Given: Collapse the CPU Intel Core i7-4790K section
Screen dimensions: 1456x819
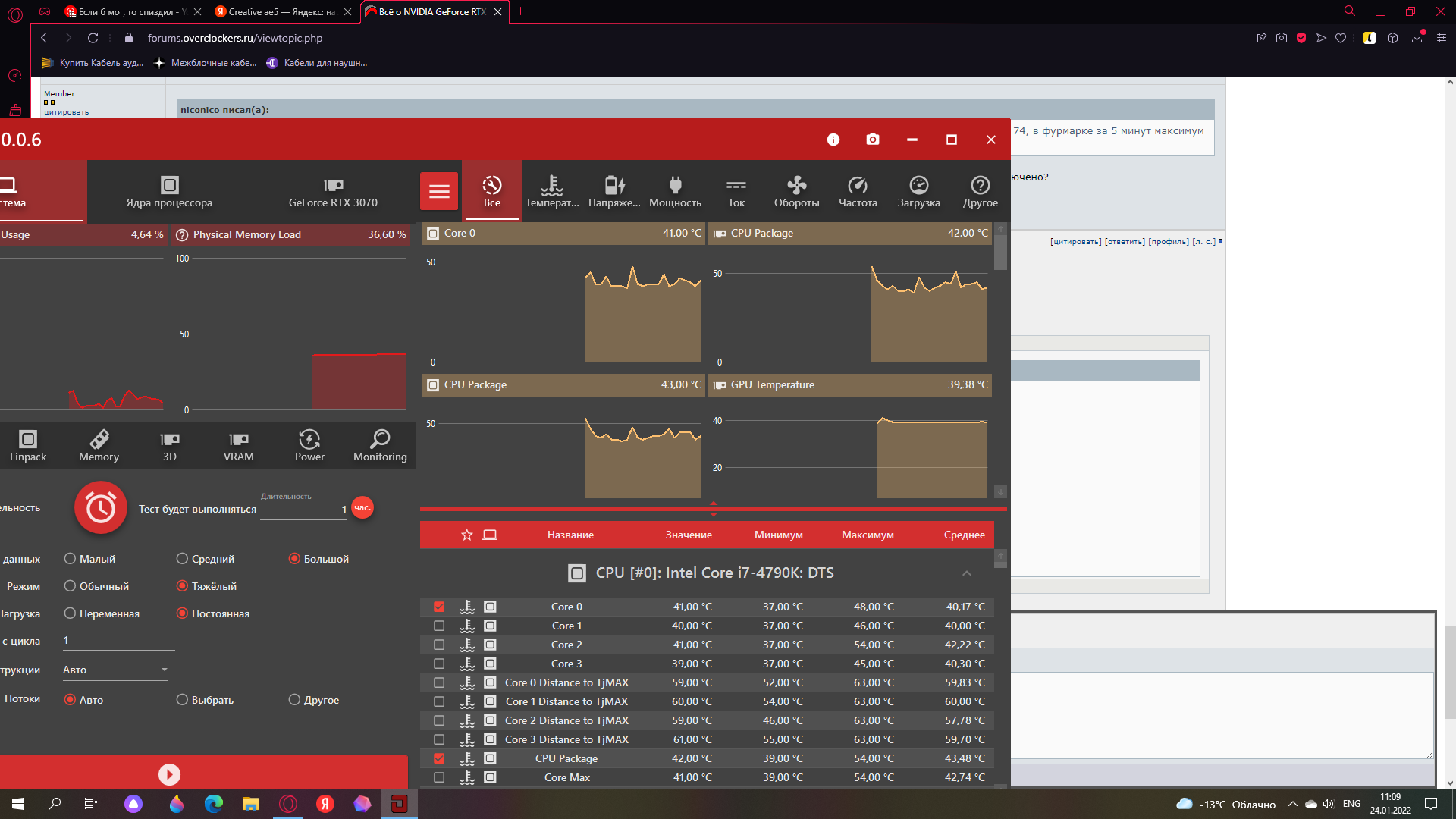Looking at the screenshot, I should (x=967, y=573).
